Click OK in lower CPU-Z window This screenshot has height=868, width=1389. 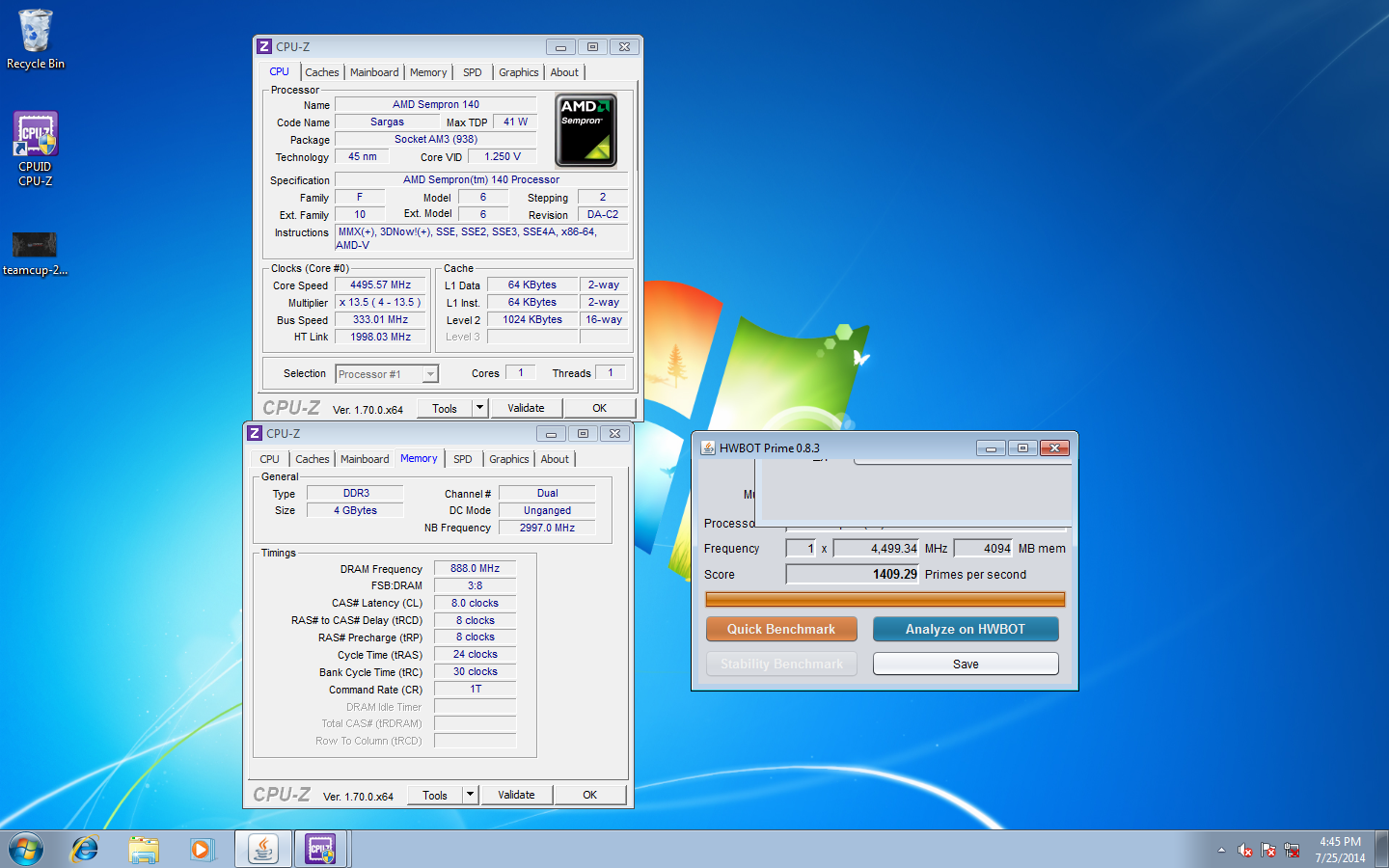pos(590,795)
